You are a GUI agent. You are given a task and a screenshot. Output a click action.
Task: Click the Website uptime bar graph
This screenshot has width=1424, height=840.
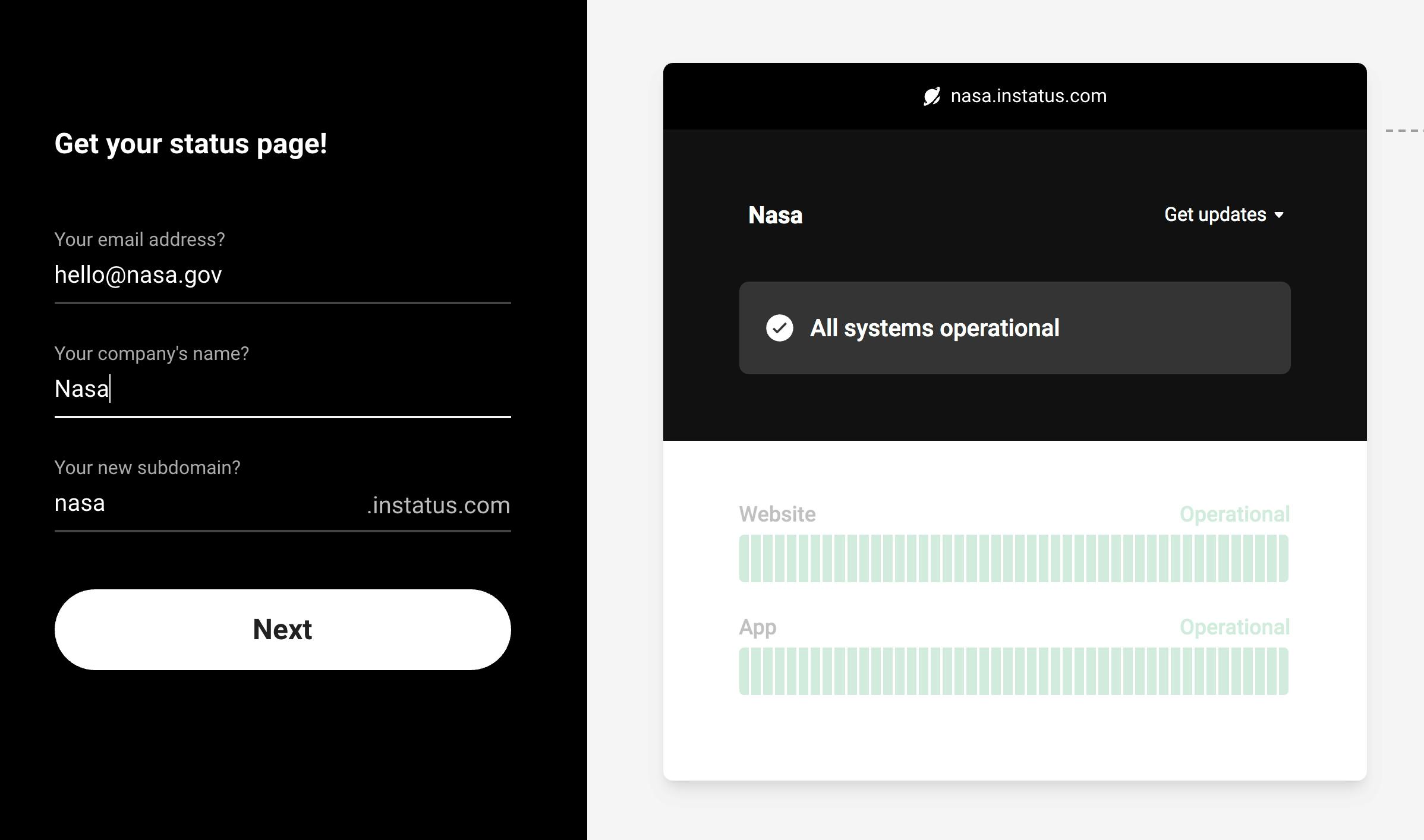1014,558
